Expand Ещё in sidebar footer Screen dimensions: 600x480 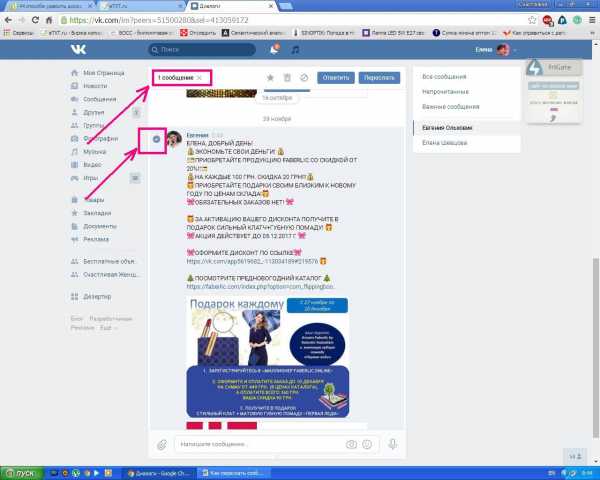click(x=107, y=328)
